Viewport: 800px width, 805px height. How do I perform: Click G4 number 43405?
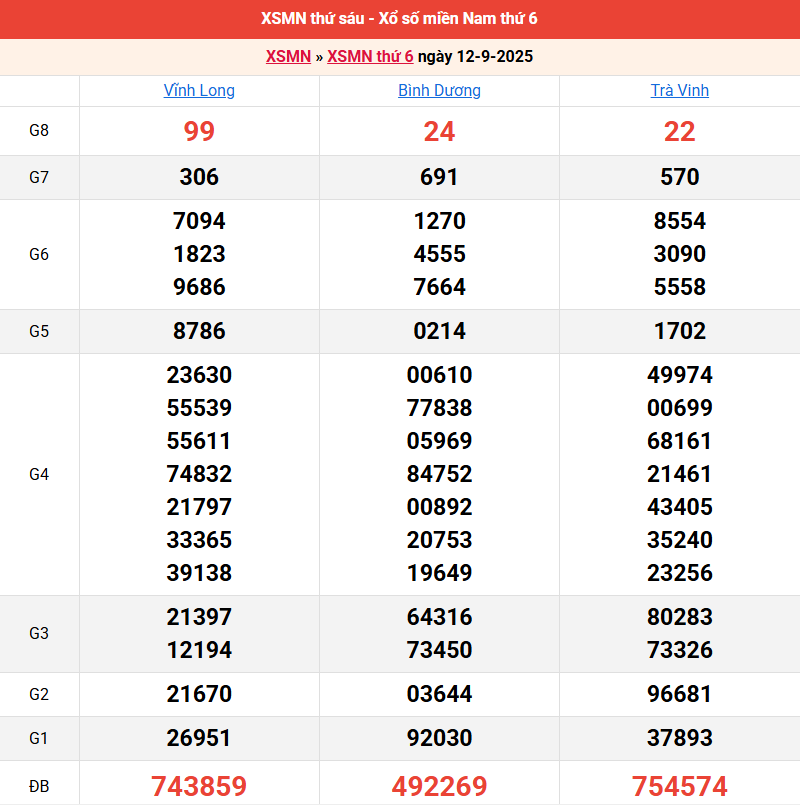point(680,507)
